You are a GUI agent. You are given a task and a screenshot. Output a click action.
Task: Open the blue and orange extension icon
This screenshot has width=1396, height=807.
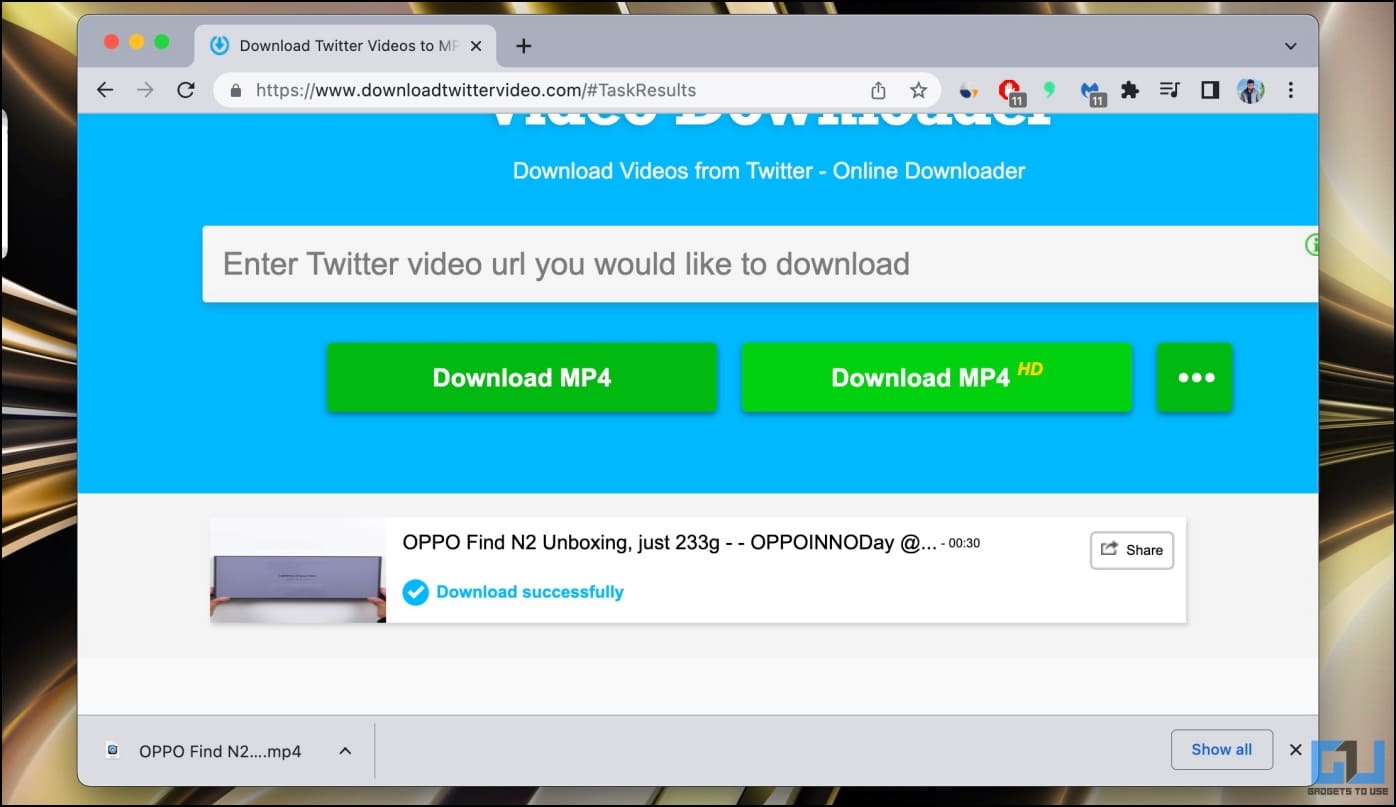tap(968, 90)
